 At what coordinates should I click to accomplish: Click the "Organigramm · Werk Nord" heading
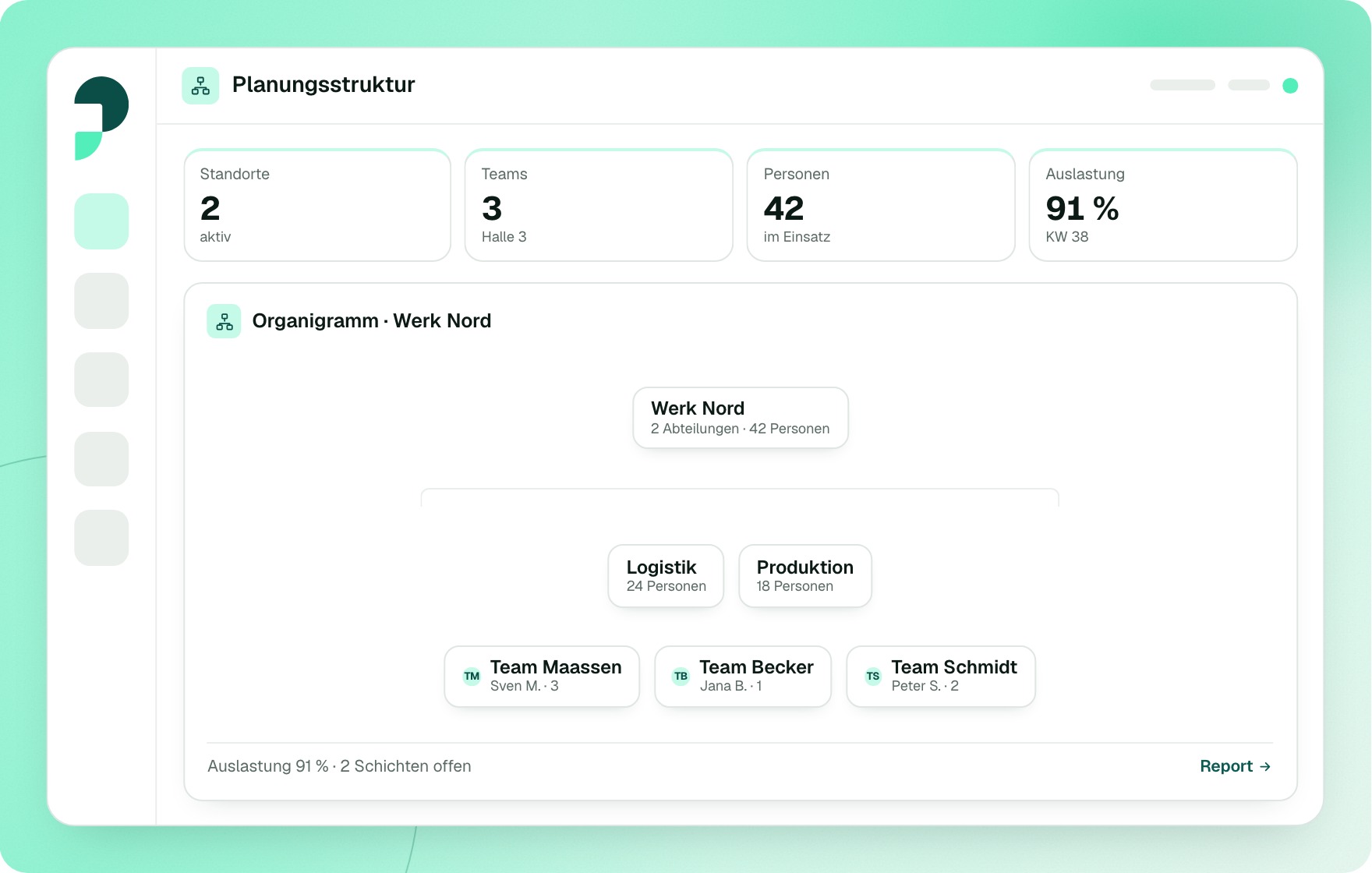372,321
